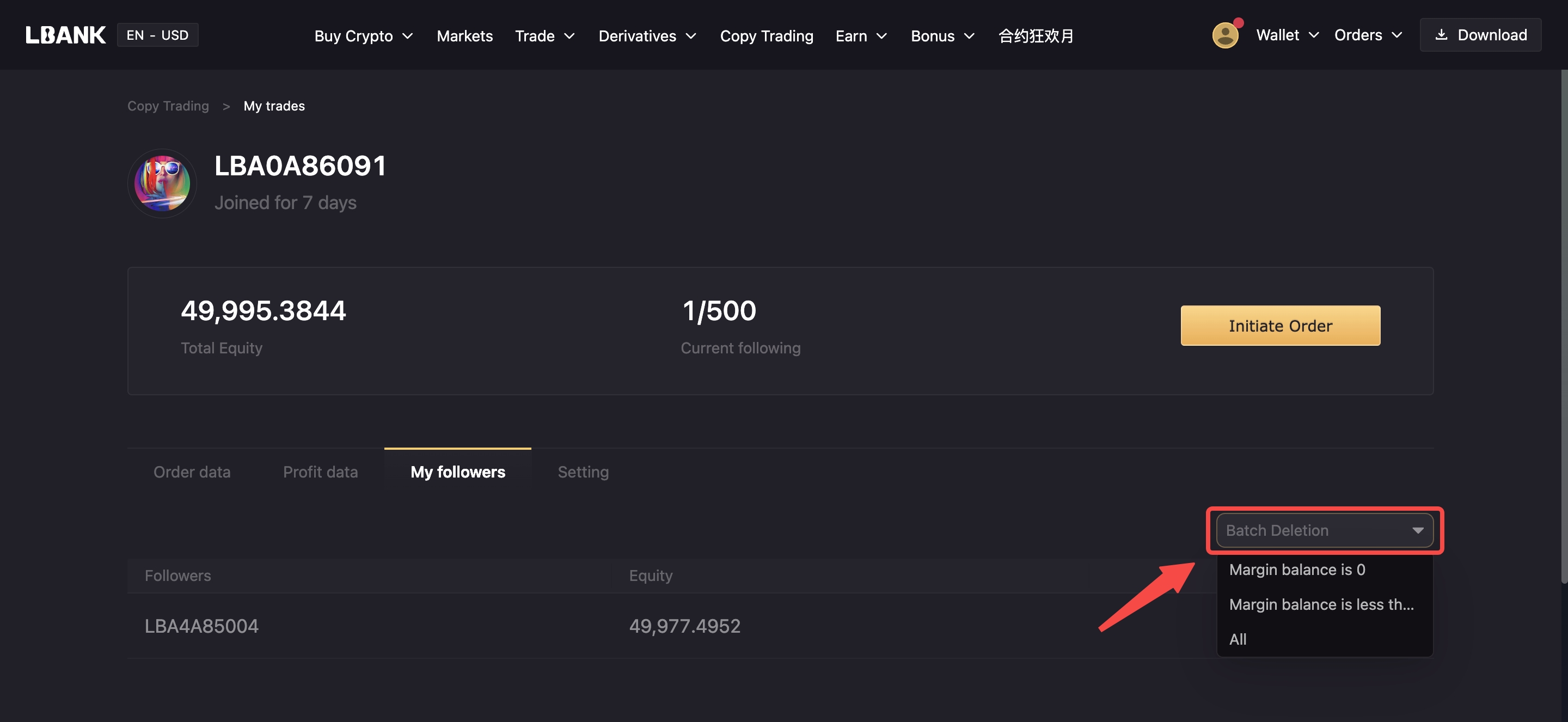Expand the Orders menu
The height and width of the screenshot is (722, 1568).
[x=1368, y=35]
